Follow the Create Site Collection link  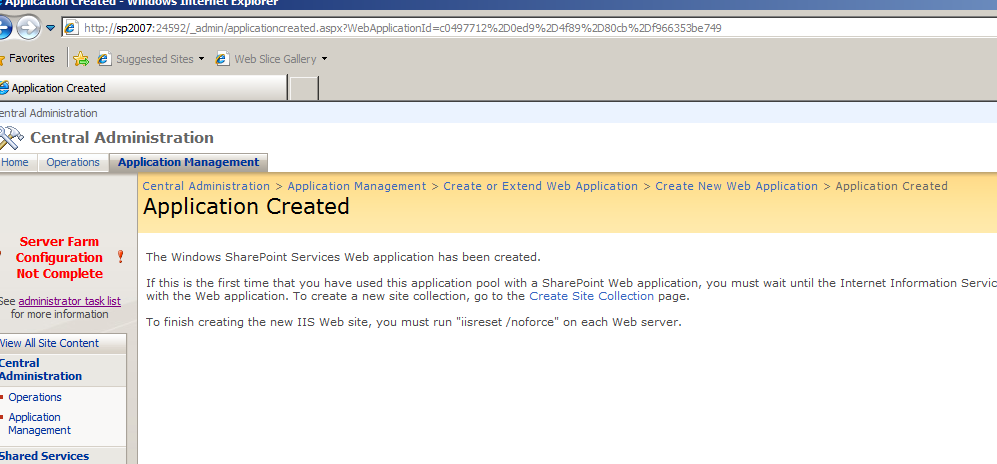(x=591, y=296)
